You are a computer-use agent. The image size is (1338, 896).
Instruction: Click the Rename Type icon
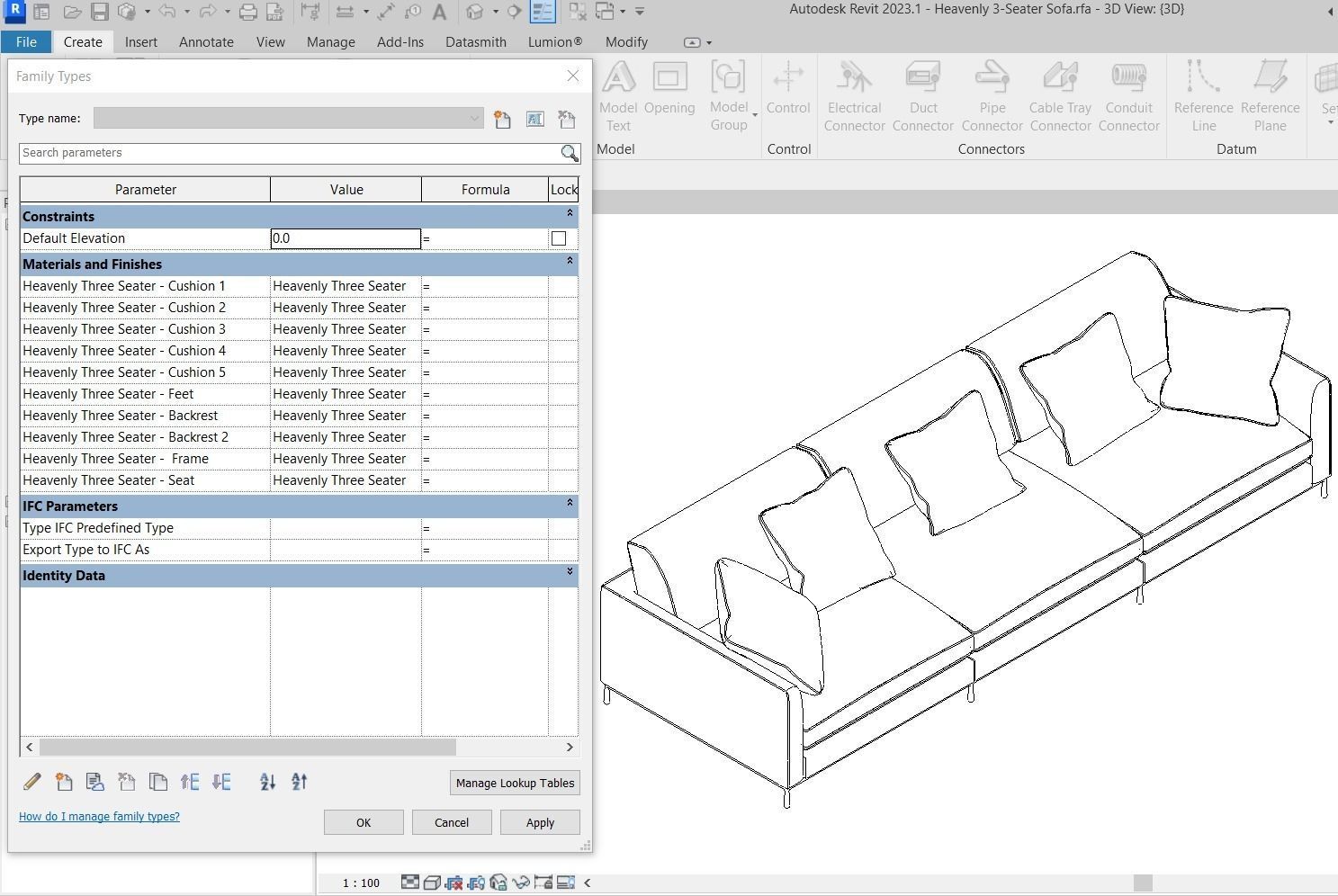(x=535, y=119)
